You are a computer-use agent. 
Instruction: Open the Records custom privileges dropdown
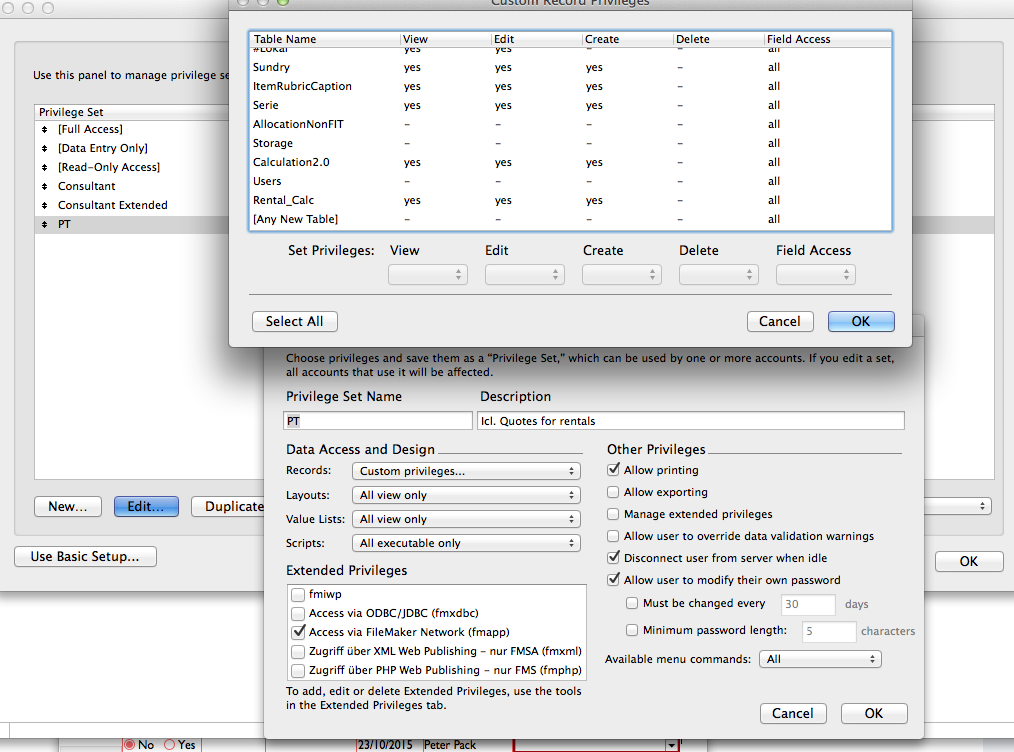[466, 471]
